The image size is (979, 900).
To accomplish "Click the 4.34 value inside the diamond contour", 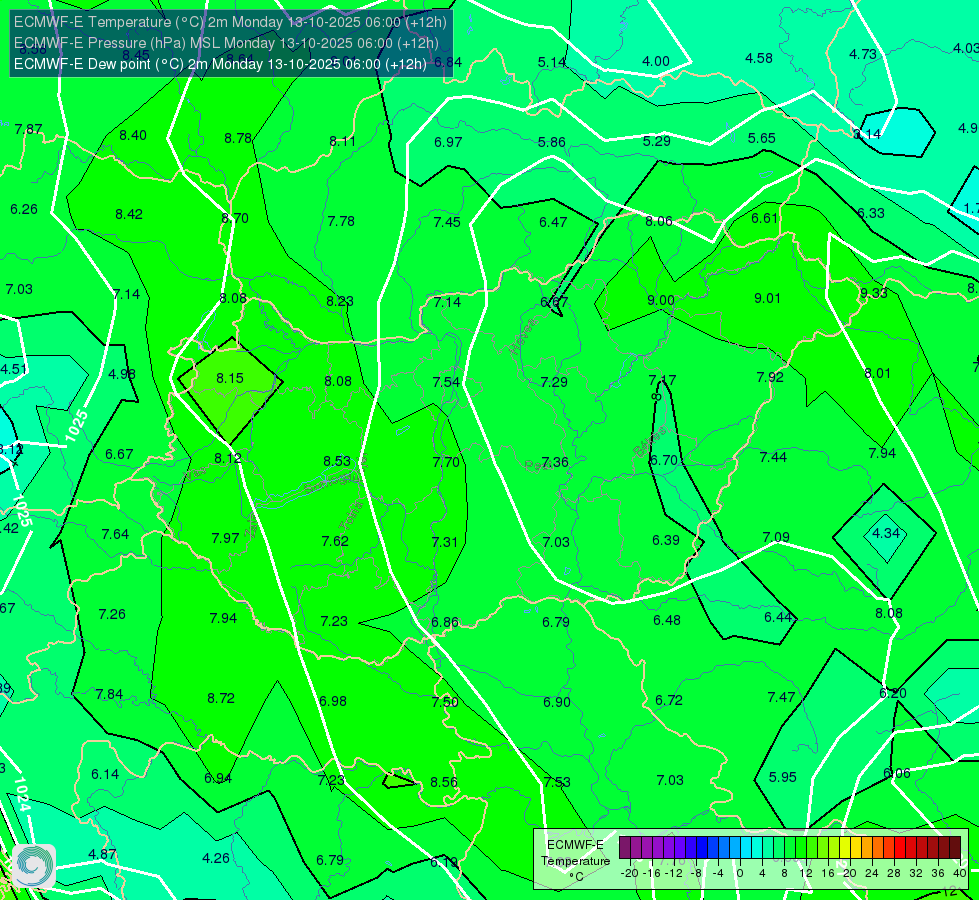I will point(886,533).
